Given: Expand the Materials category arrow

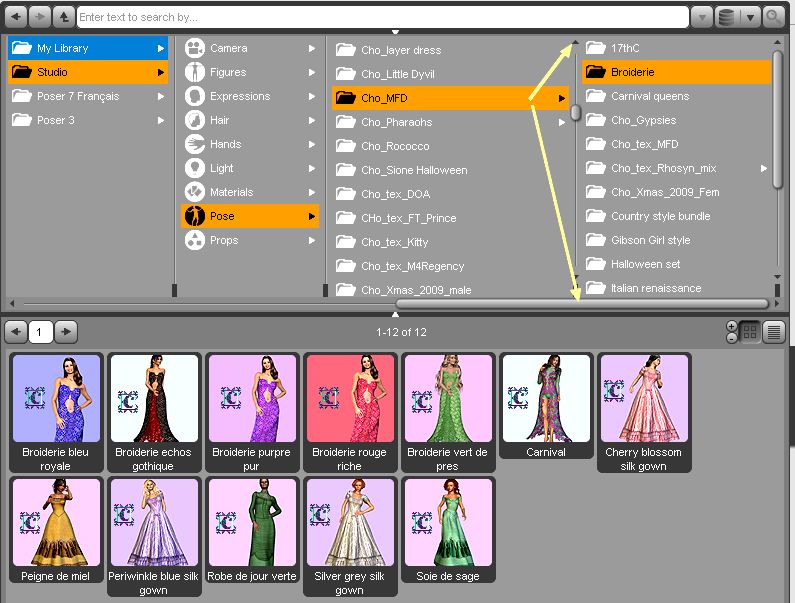Looking at the screenshot, I should coord(312,192).
